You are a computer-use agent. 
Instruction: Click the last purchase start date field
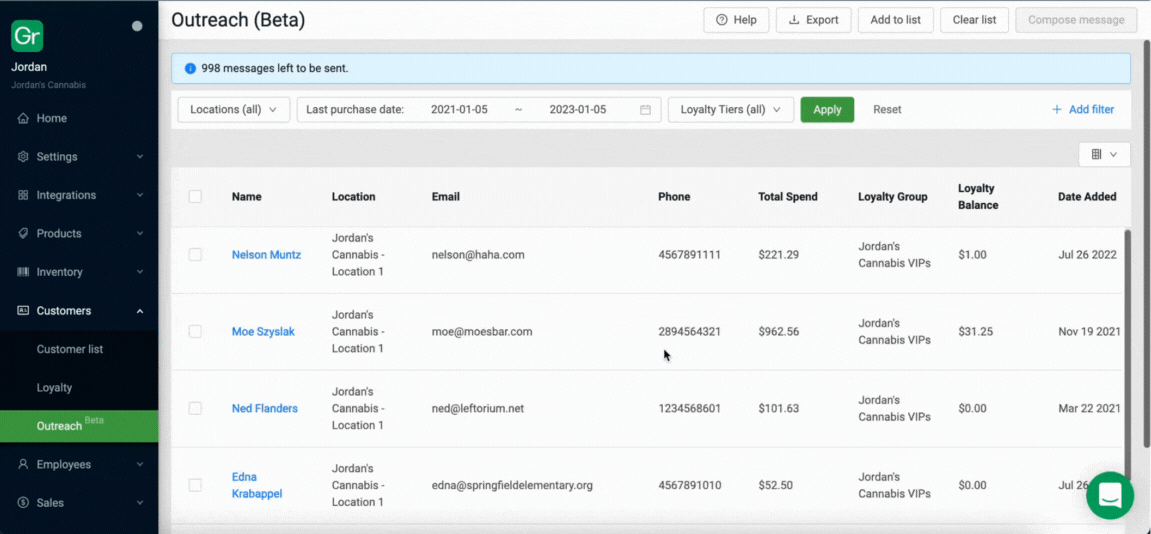tap(459, 110)
